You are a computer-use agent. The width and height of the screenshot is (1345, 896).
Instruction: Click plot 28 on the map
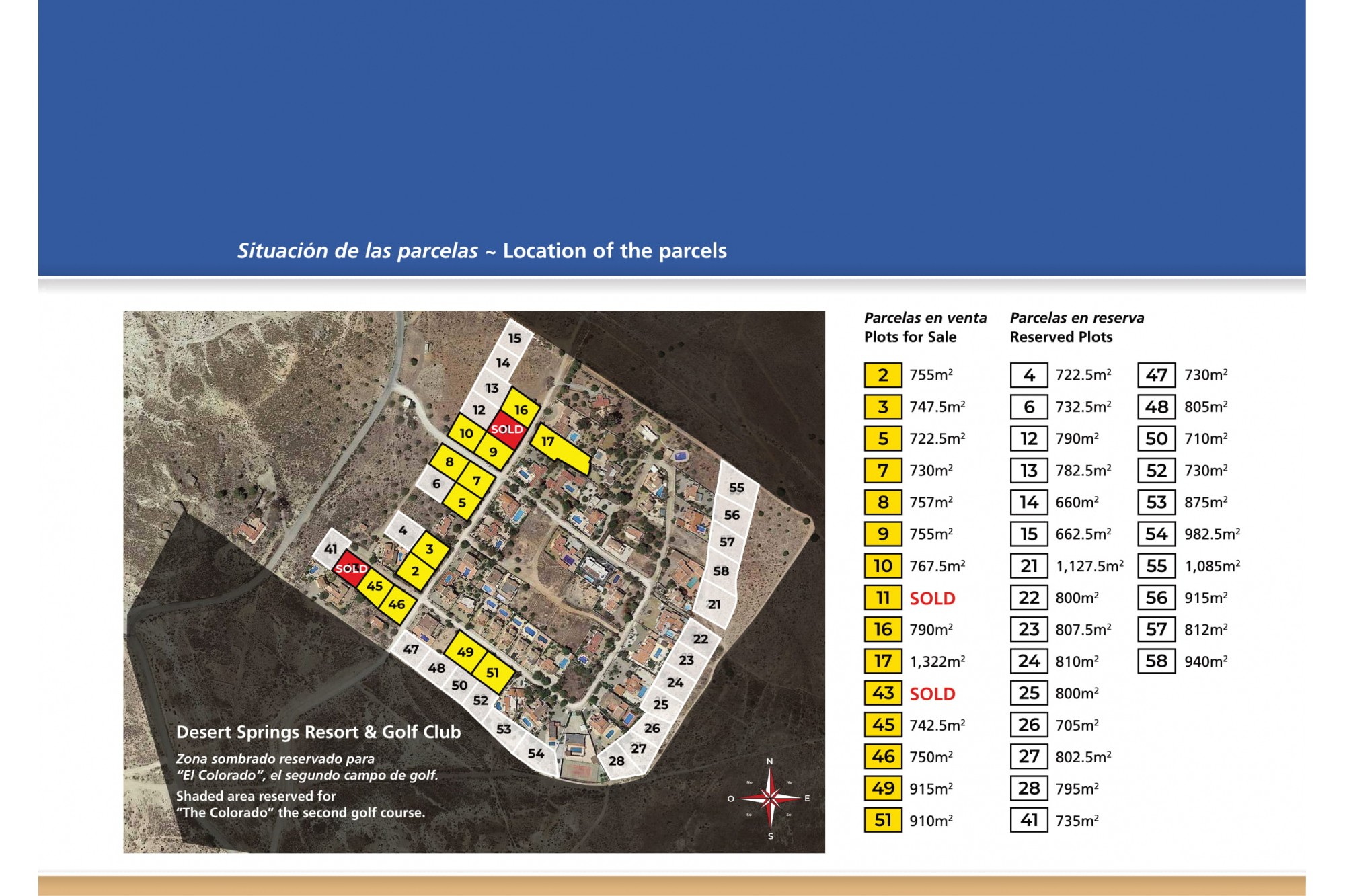click(617, 761)
